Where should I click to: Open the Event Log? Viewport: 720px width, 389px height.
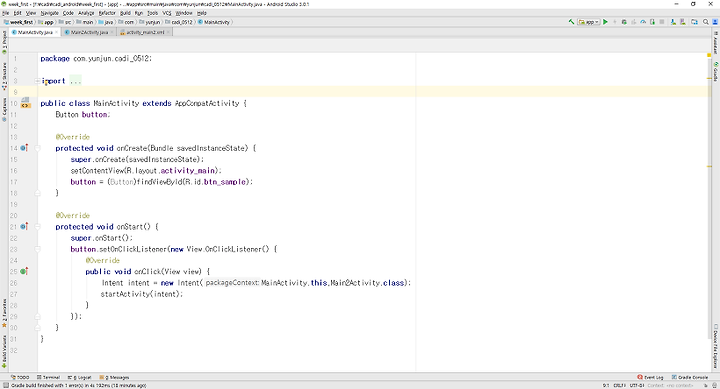tap(650, 377)
